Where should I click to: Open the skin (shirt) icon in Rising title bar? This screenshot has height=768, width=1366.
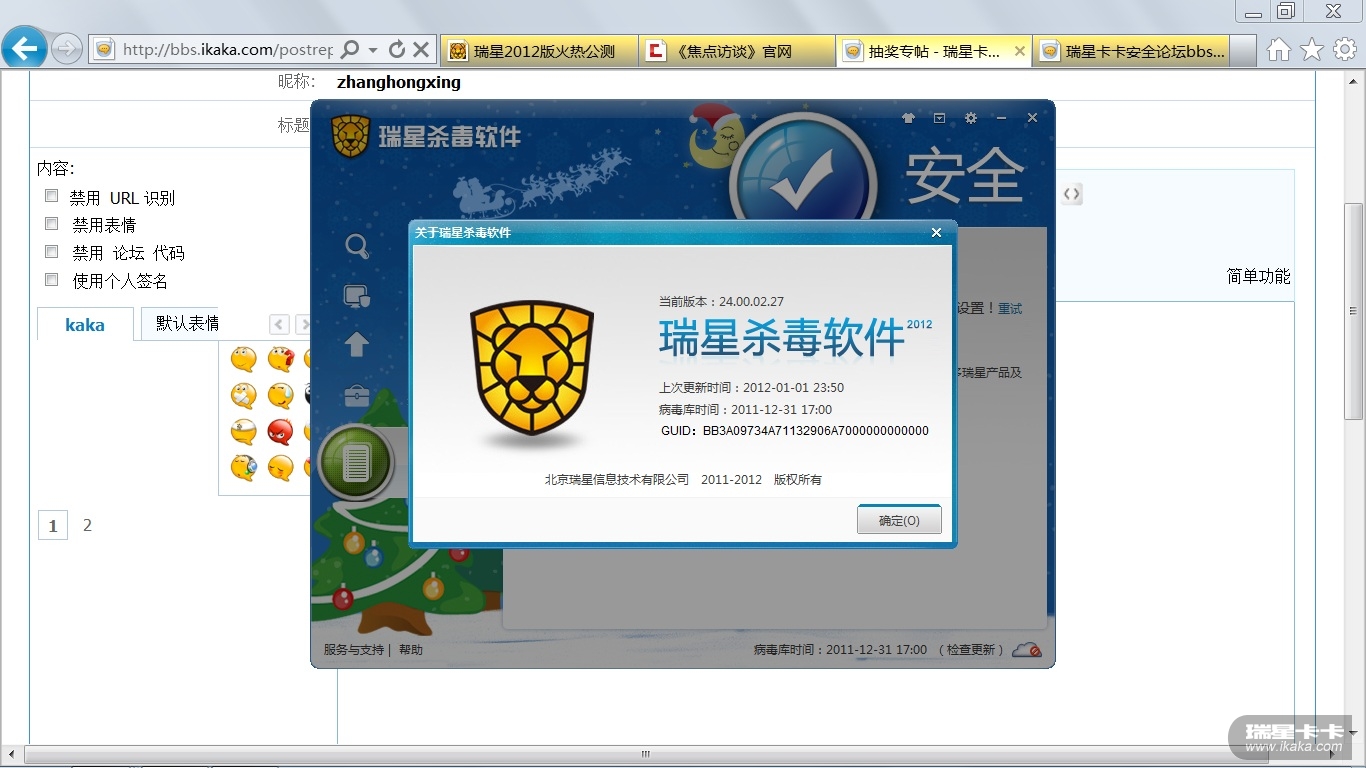[x=908, y=118]
